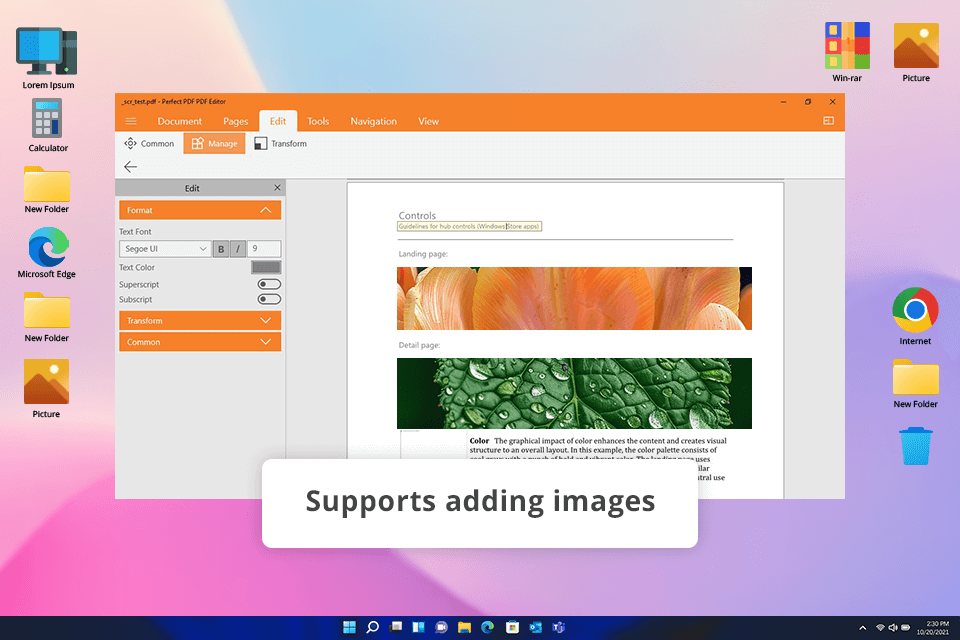Go back using the left arrow

[130, 167]
